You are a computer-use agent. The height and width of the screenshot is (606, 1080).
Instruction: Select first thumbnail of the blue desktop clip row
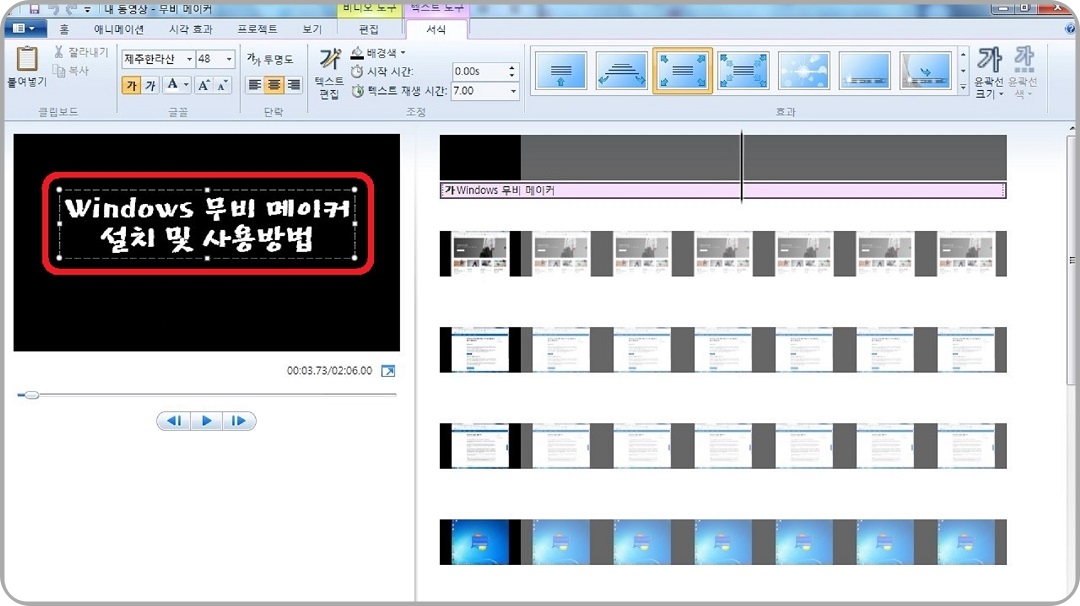pyautogui.click(x=480, y=542)
